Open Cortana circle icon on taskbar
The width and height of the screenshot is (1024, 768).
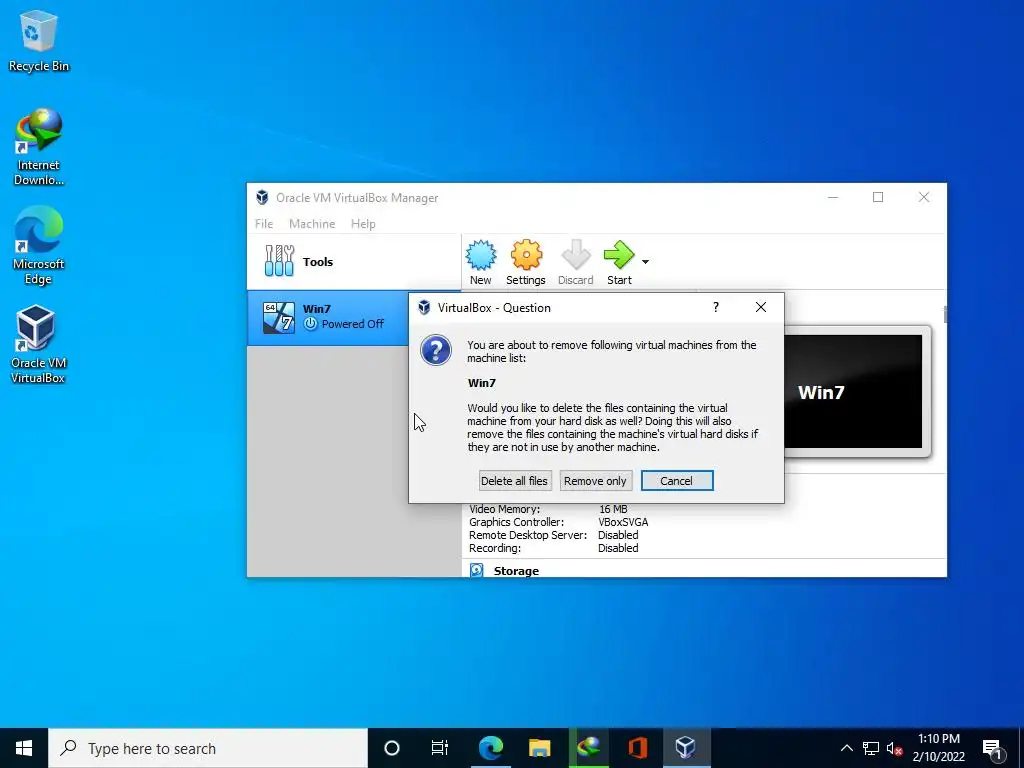click(x=391, y=748)
